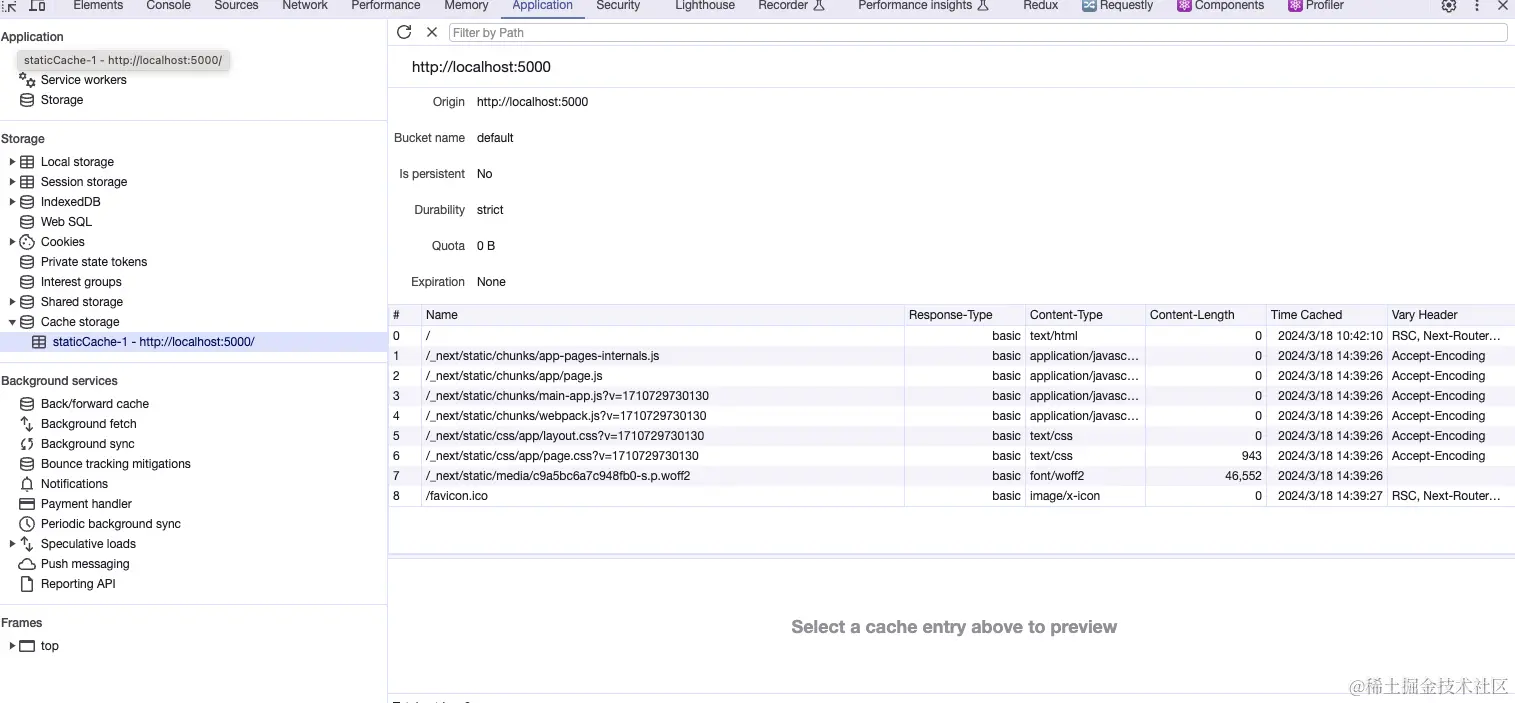The width and height of the screenshot is (1515, 703).
Task: Open the Sources tab
Action: click(236, 6)
